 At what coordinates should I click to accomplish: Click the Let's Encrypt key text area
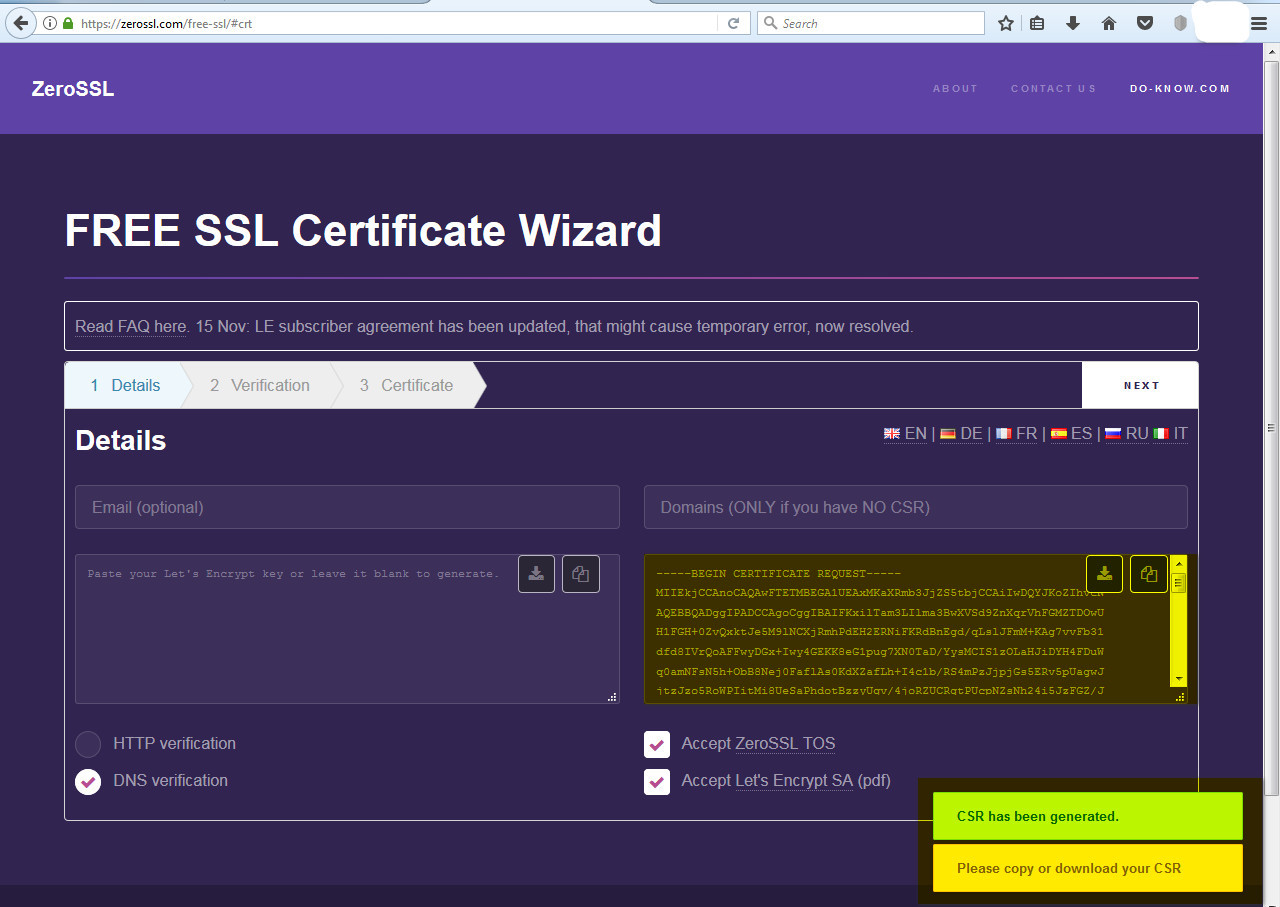click(347, 629)
